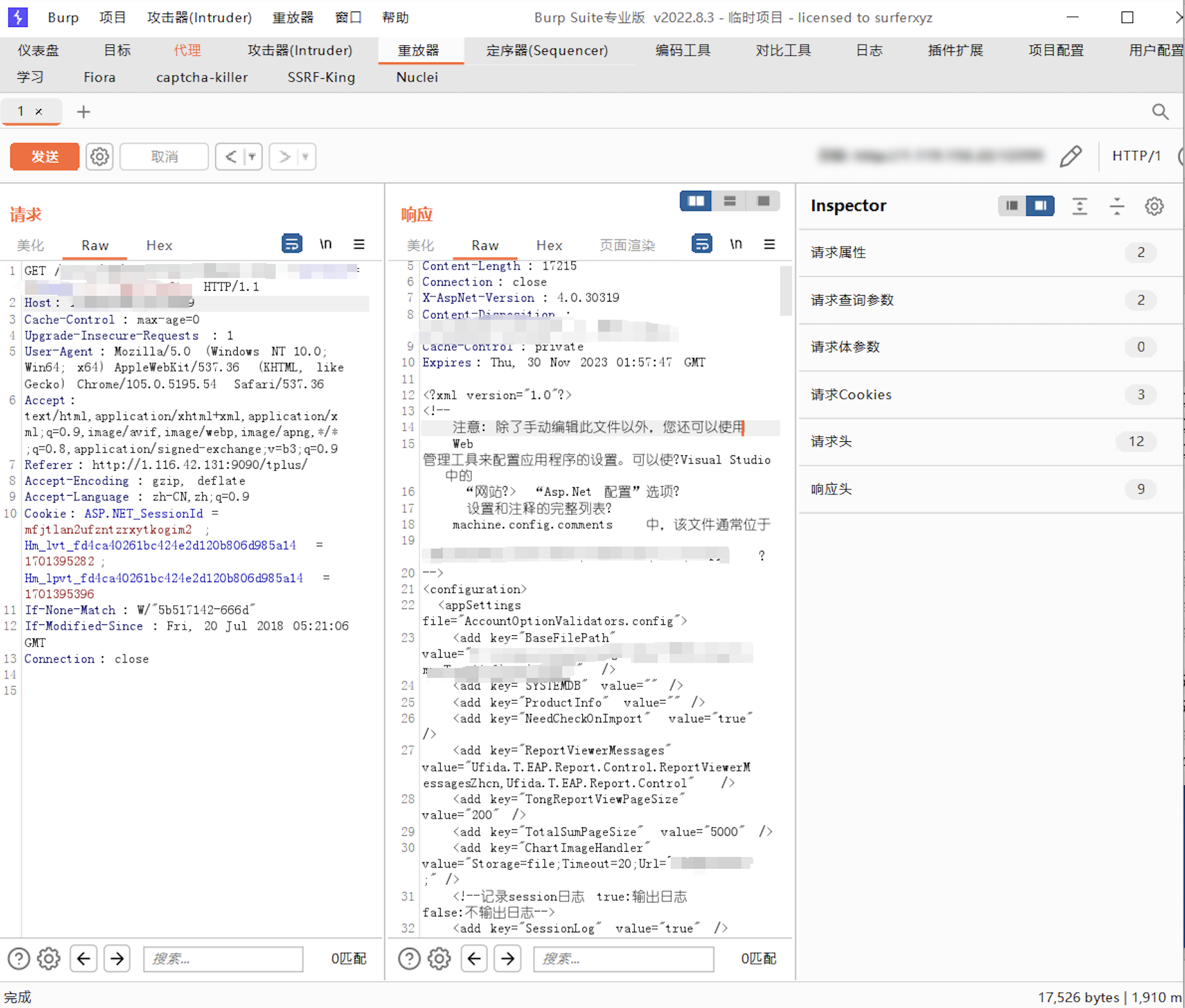Open request search settings gear

click(49, 958)
